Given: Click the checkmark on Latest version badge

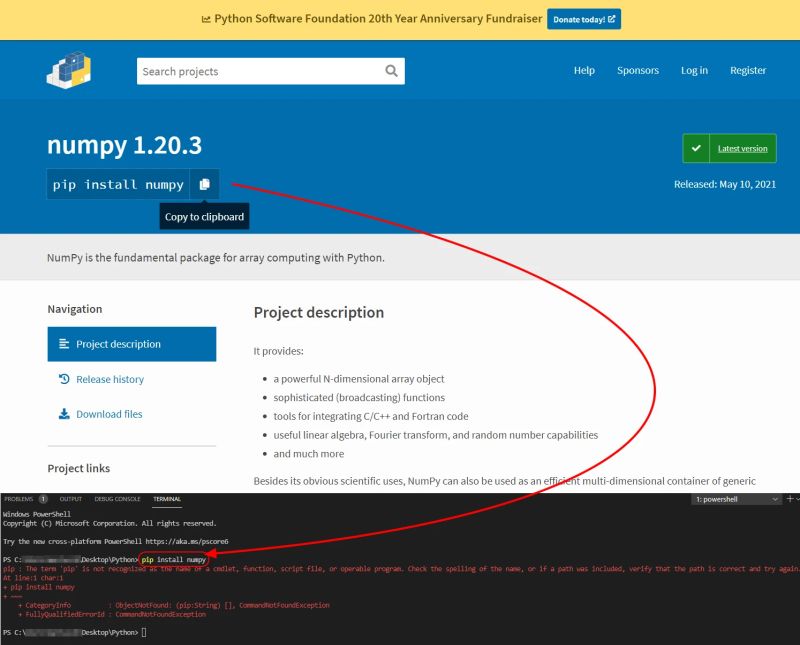Looking at the screenshot, I should 697,147.
